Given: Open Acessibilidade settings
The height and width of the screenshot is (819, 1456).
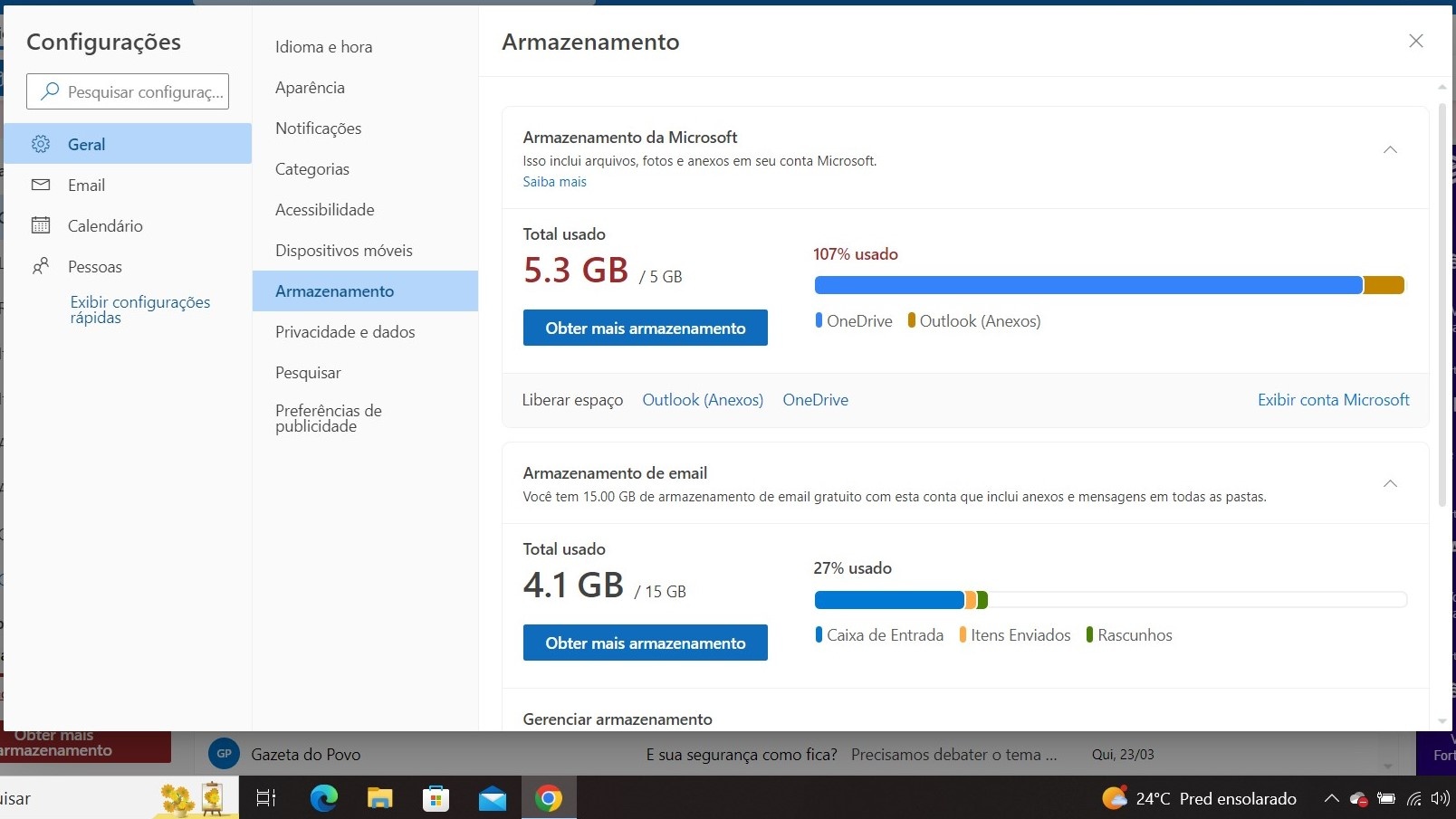Looking at the screenshot, I should coord(365,210).
